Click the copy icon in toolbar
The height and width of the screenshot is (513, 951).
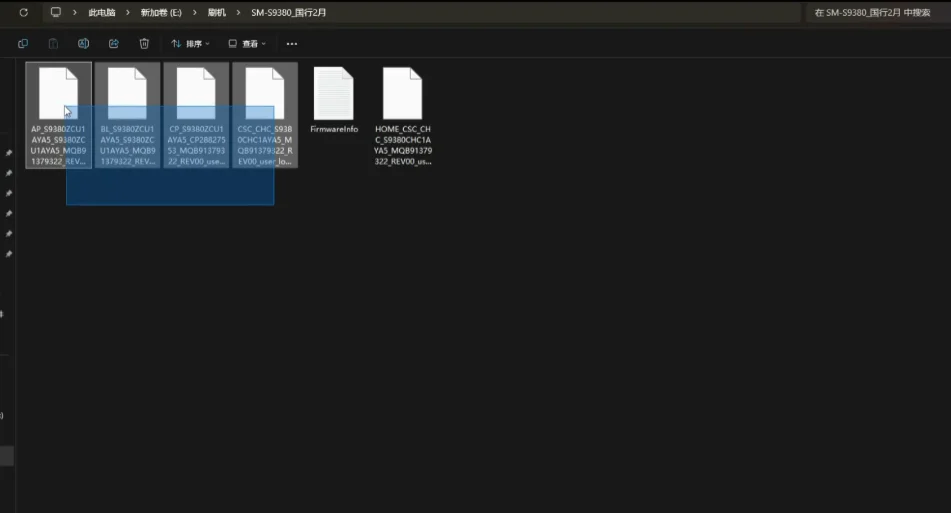[x=23, y=44]
